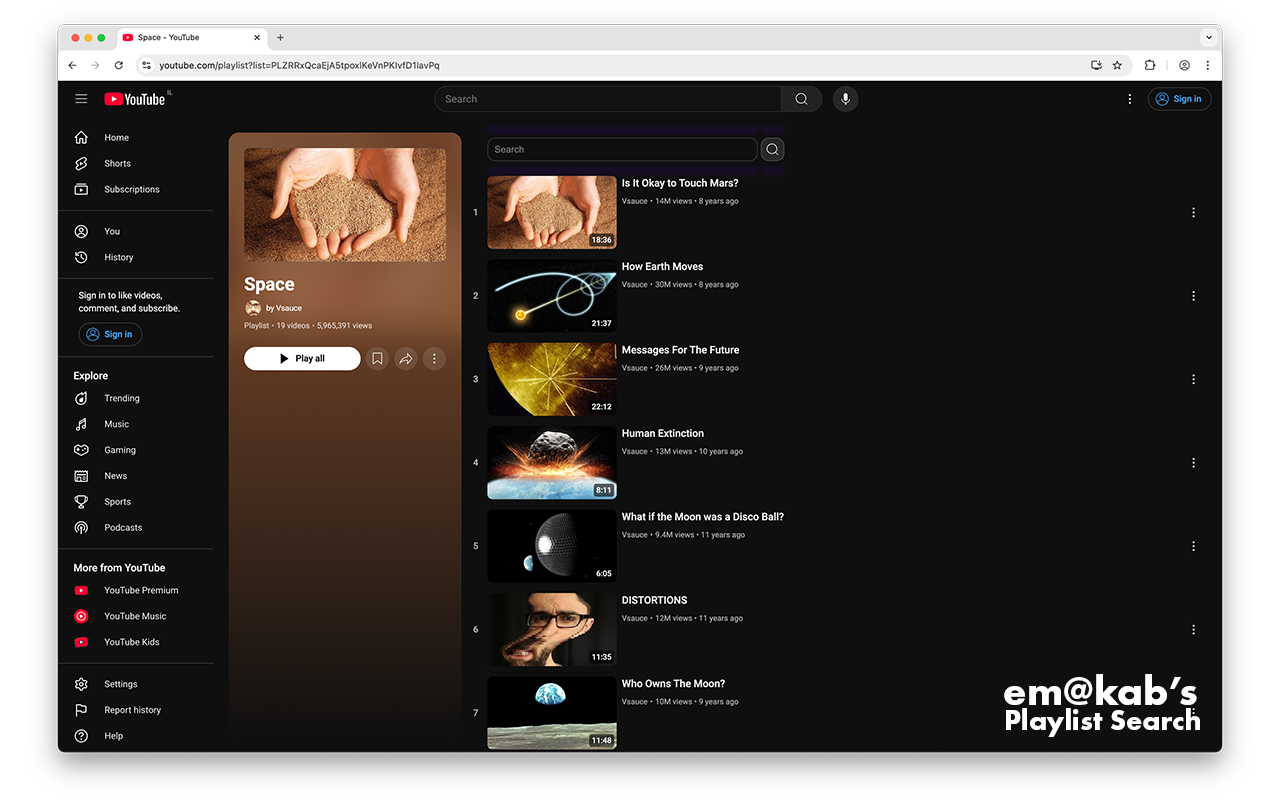Click the header Sign in button

coord(1179,99)
